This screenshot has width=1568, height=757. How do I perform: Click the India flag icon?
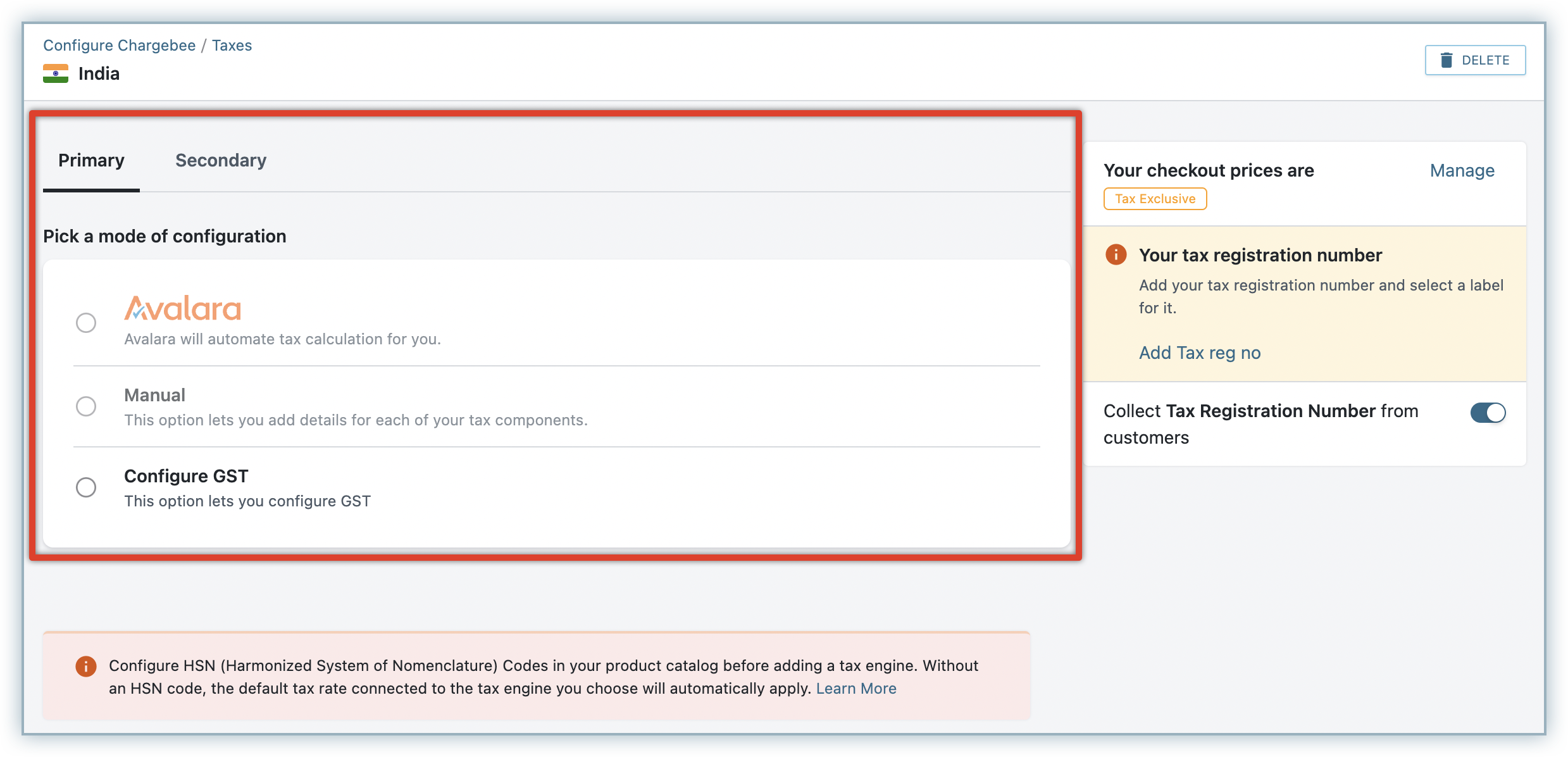click(56, 73)
